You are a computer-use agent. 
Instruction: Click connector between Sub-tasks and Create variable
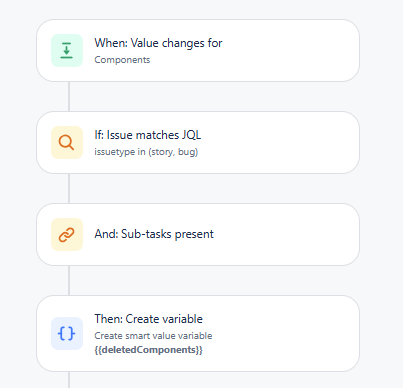pyautogui.click(x=69, y=281)
